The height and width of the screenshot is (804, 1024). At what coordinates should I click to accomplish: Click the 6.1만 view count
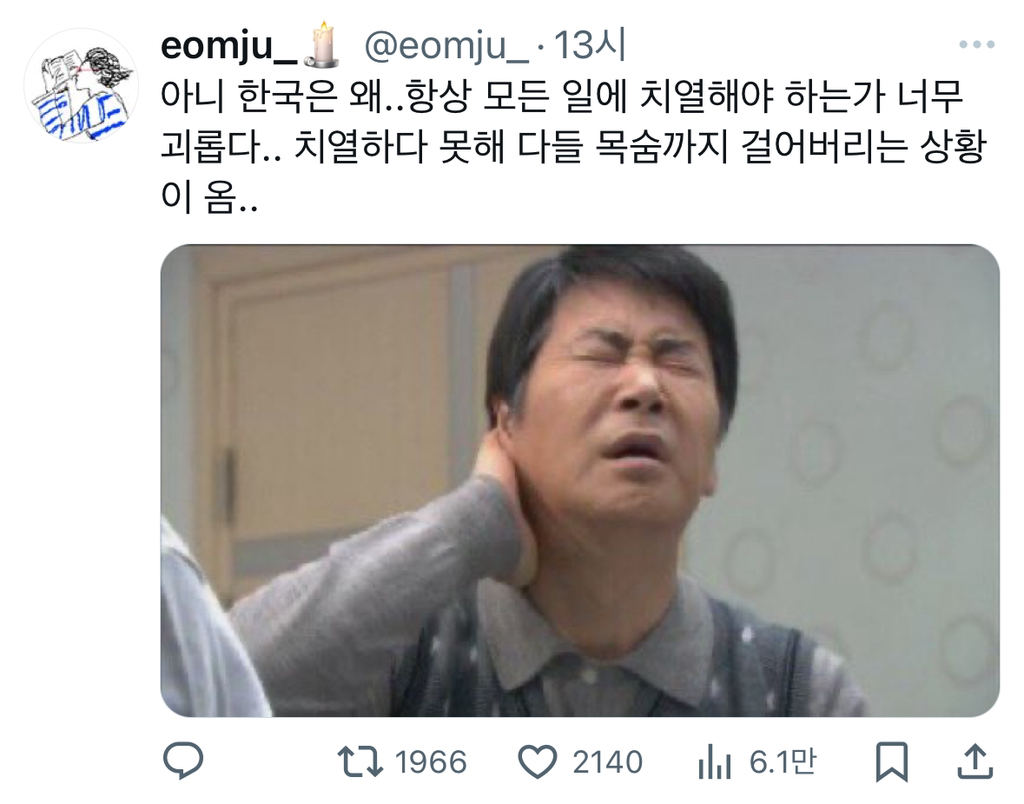coord(782,762)
